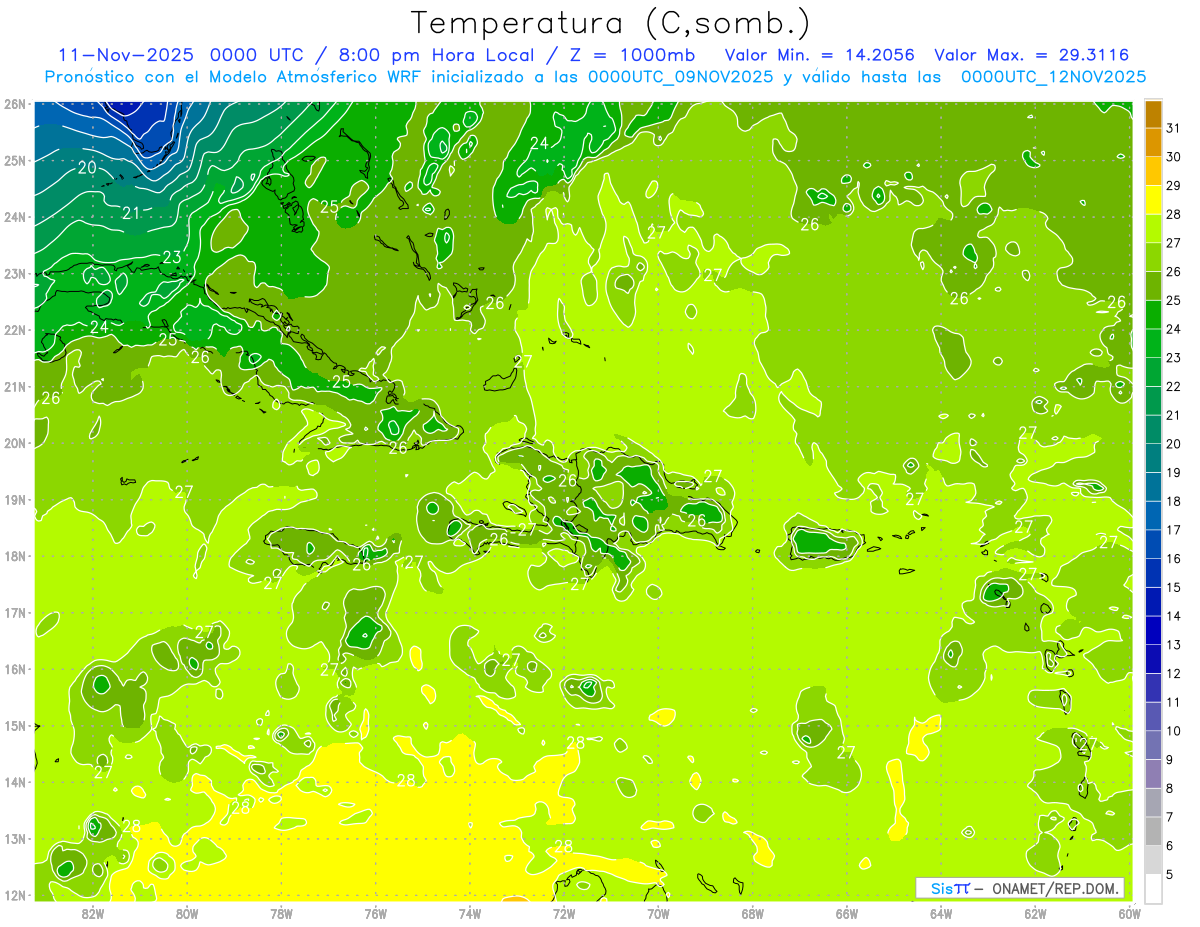Click the map contour label 21
The height and width of the screenshot is (927, 1200).
(x=131, y=213)
